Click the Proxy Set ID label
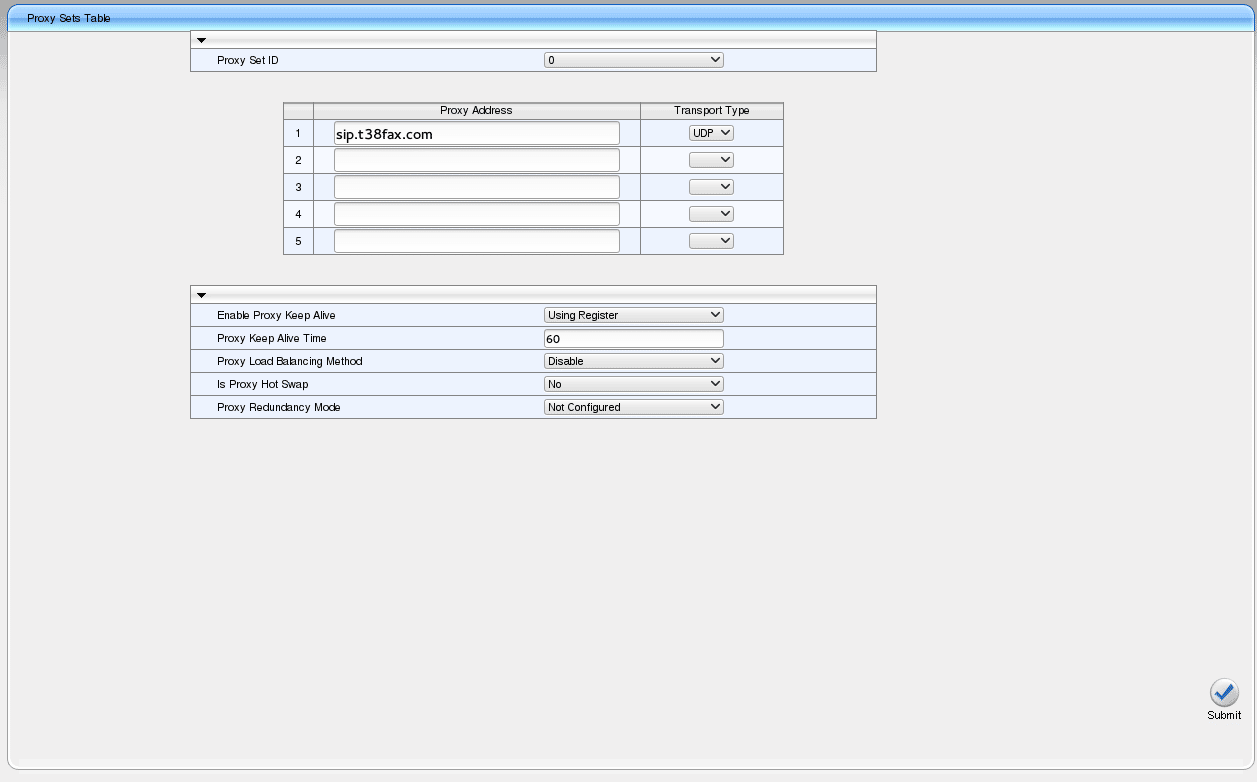 click(248, 60)
